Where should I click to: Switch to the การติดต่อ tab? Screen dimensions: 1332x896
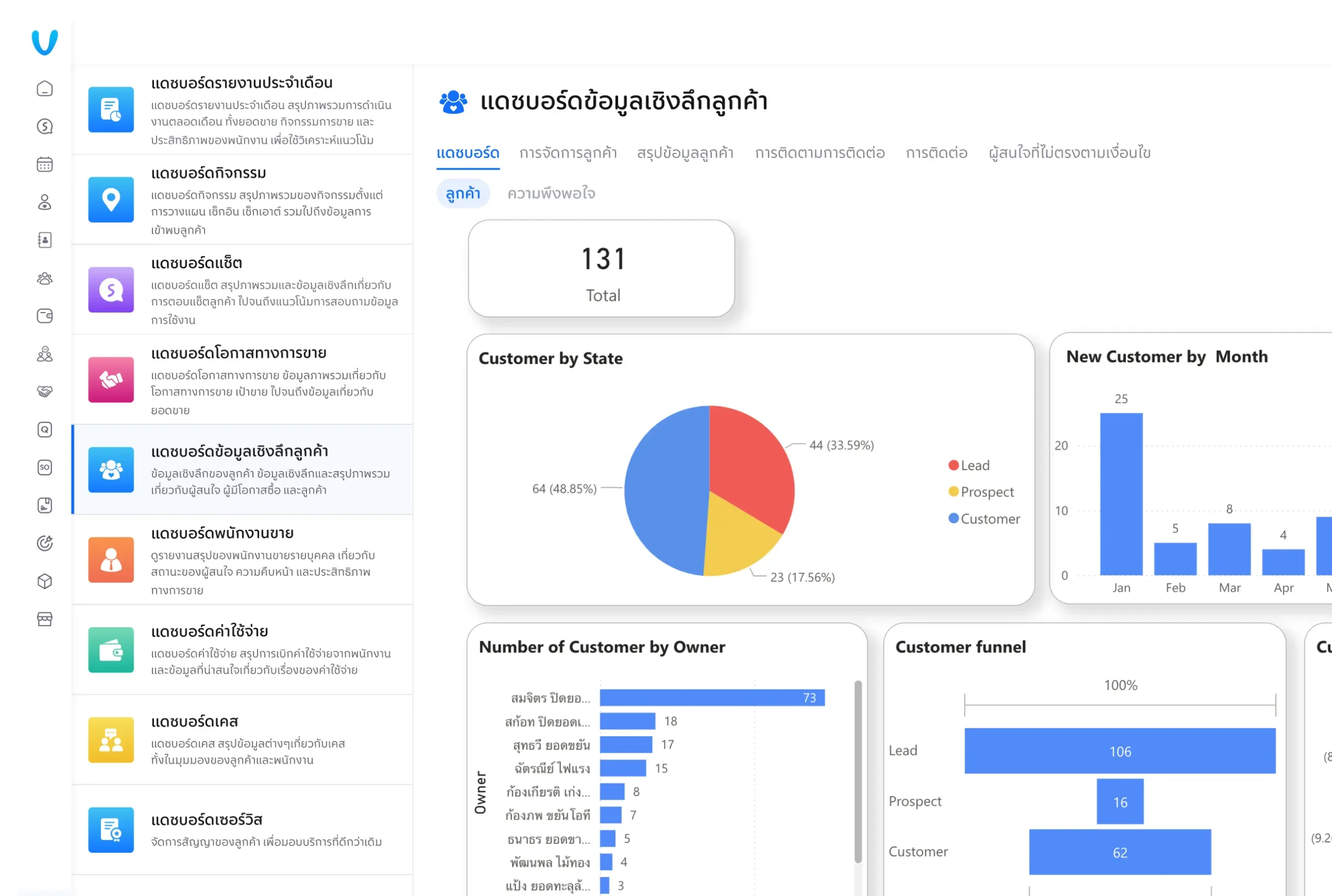937,153
